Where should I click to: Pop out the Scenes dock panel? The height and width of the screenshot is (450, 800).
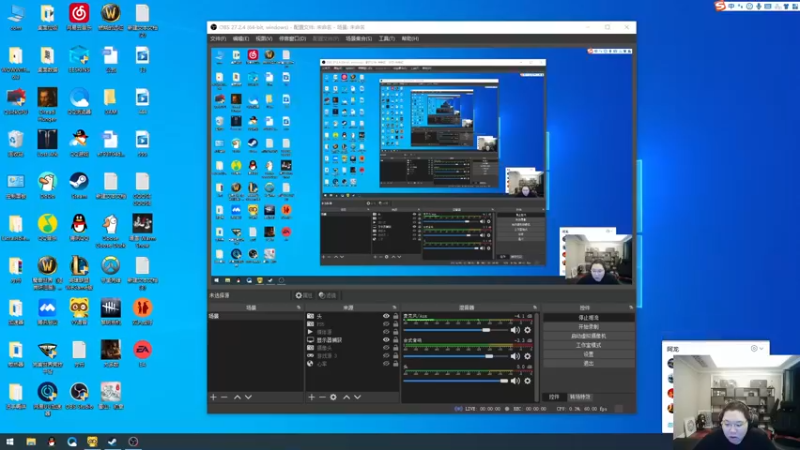click(299, 308)
